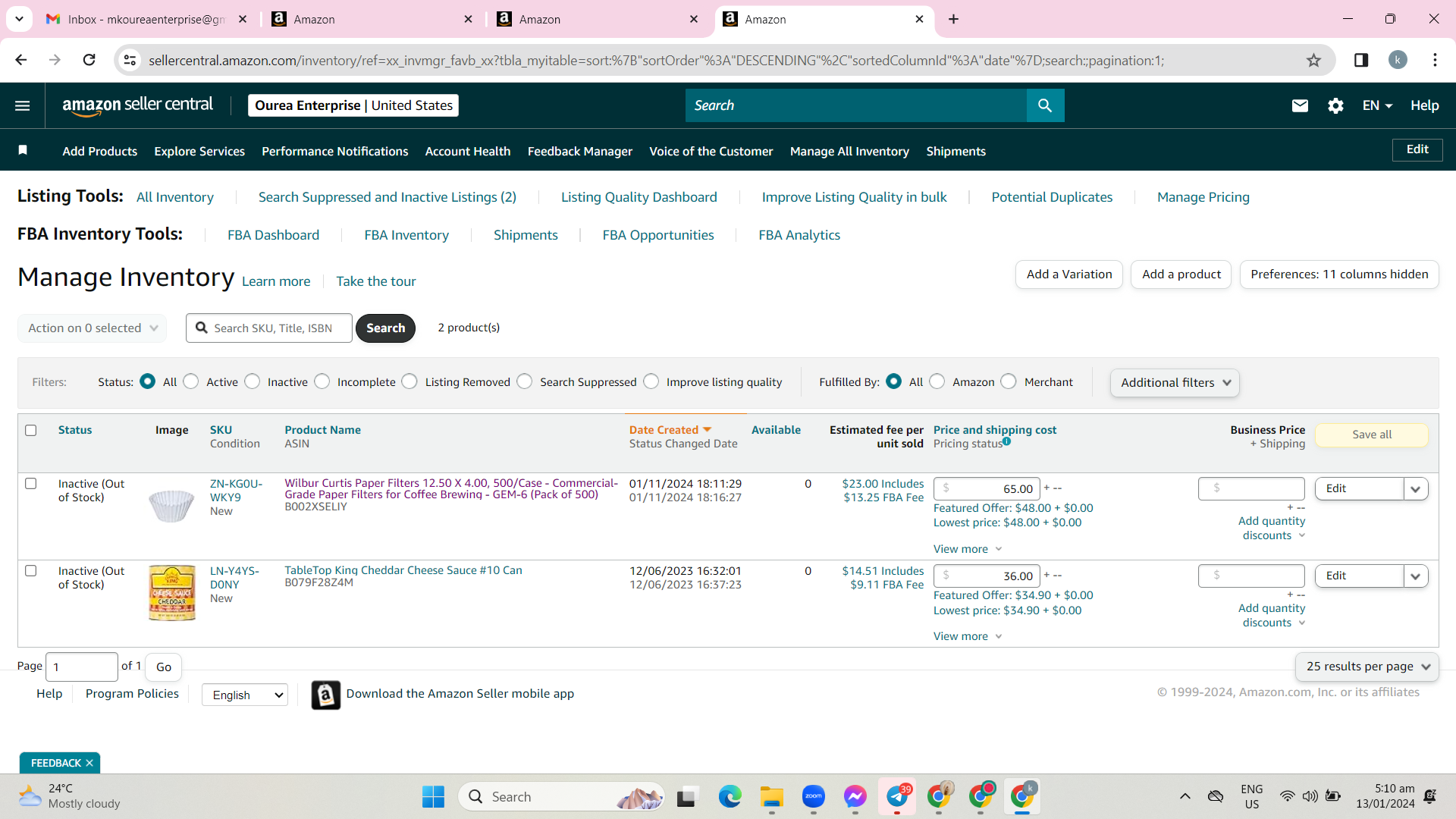Open File Explorer from the taskbar
The width and height of the screenshot is (1456, 819).
[772, 797]
